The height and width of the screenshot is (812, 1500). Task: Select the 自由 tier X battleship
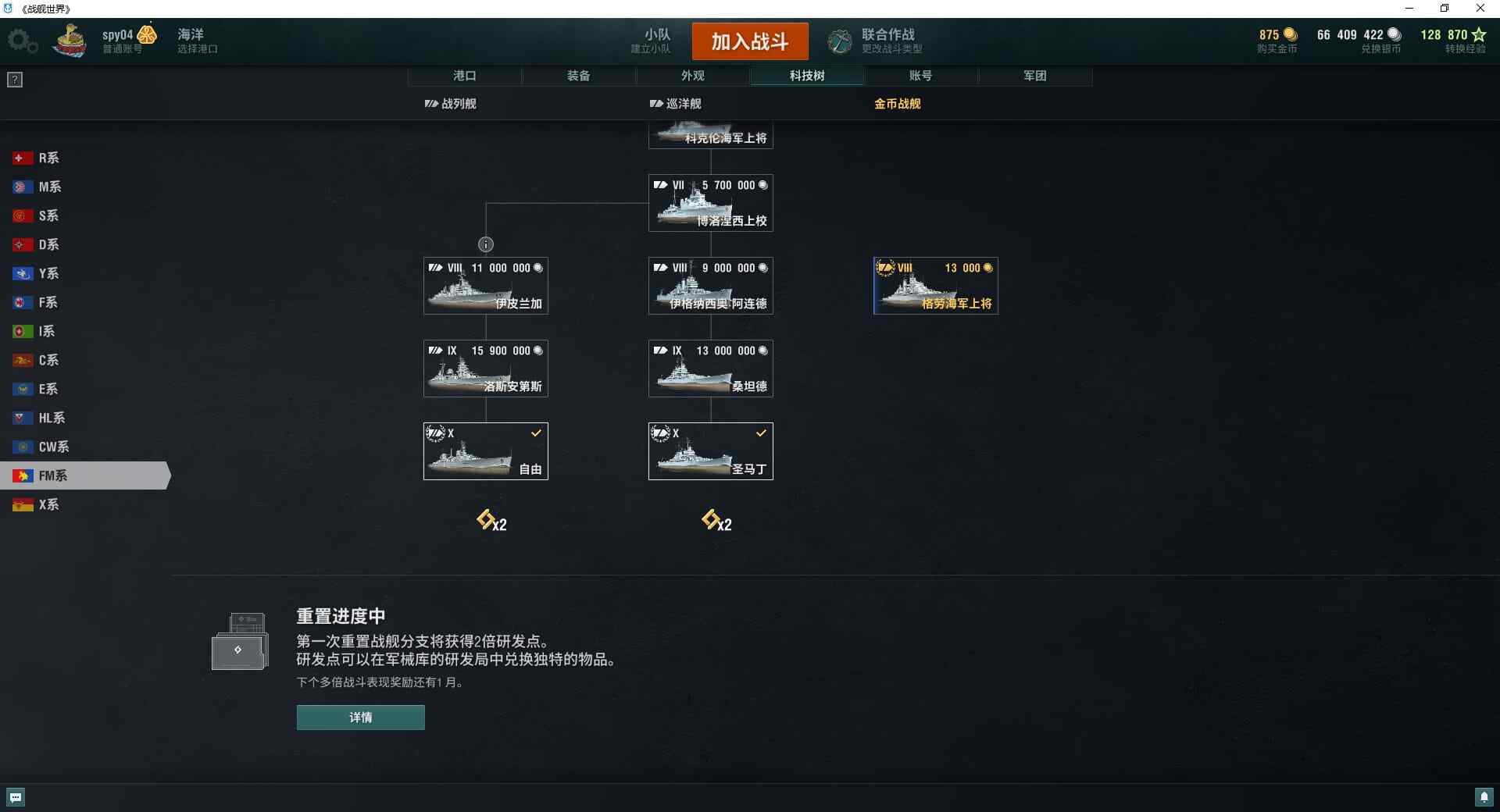tap(486, 451)
